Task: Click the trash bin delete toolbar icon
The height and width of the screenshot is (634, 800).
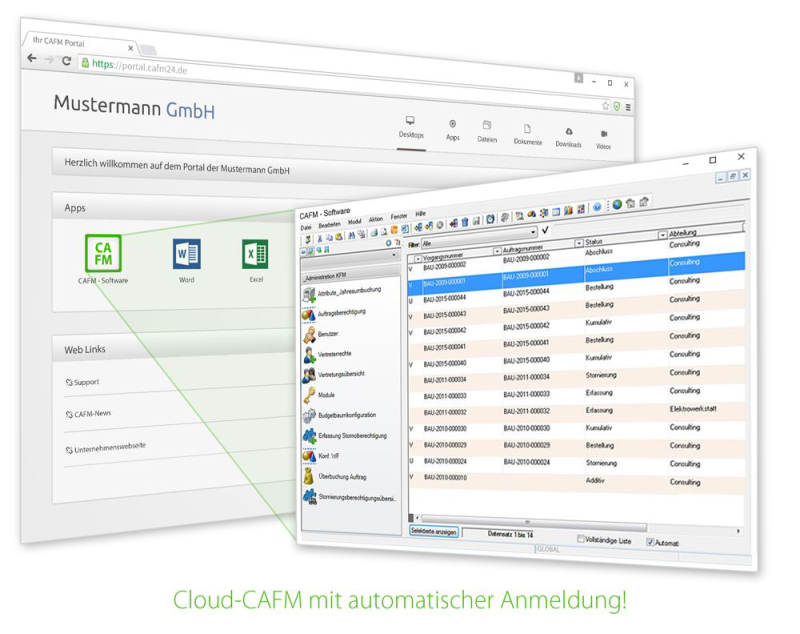Action: 465,222
